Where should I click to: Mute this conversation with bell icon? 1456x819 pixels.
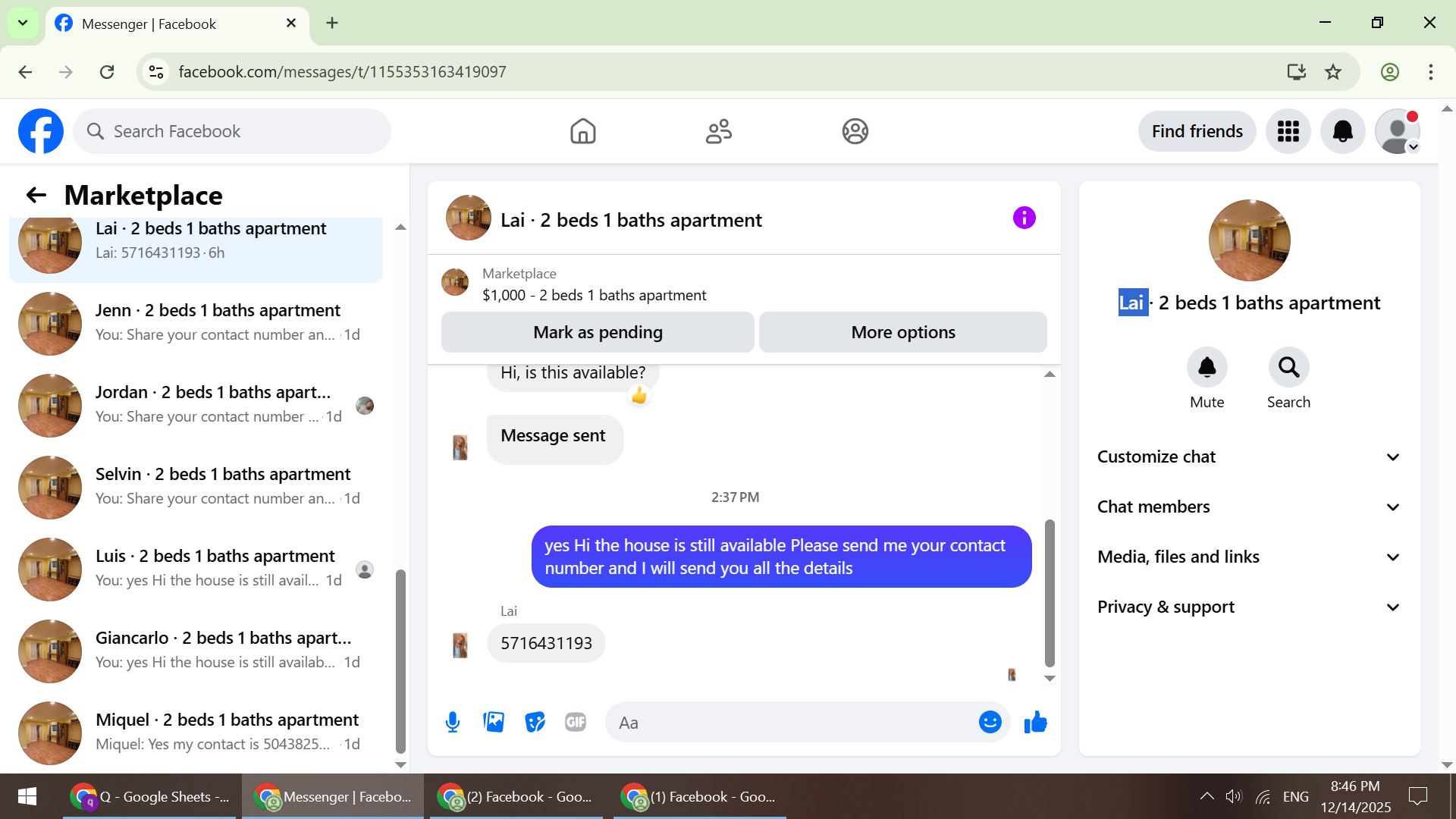[1207, 368]
